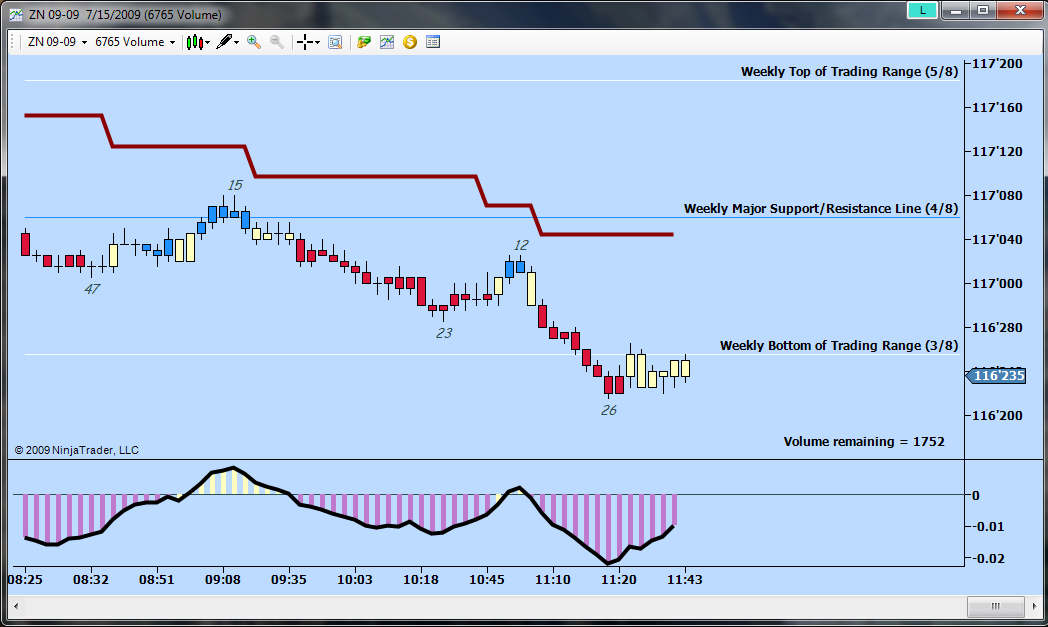This screenshot has height=627, width=1048.
Task: Click the 117'000 price axis label
Action: click(x=997, y=283)
